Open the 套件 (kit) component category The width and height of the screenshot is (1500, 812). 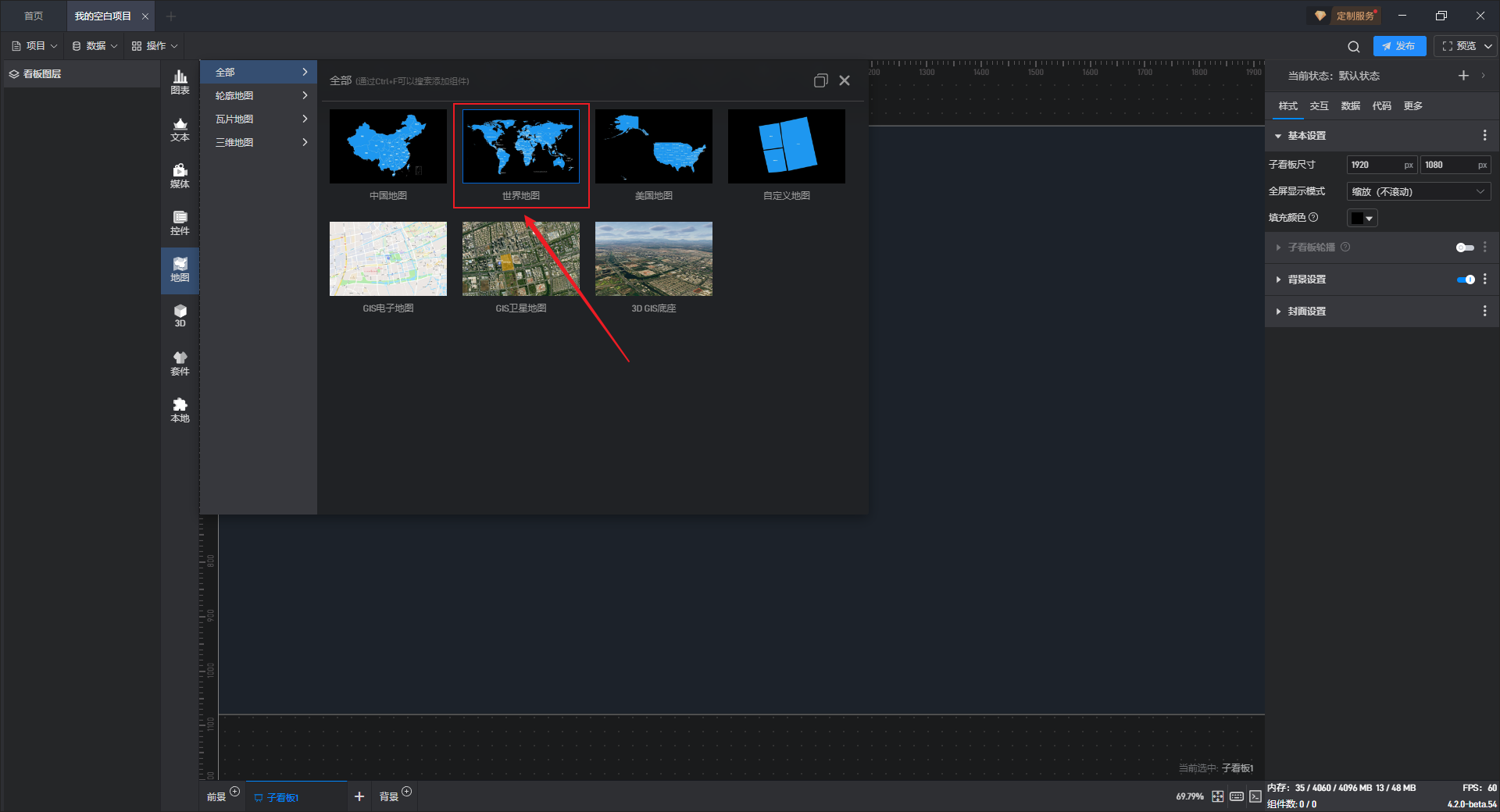[180, 363]
